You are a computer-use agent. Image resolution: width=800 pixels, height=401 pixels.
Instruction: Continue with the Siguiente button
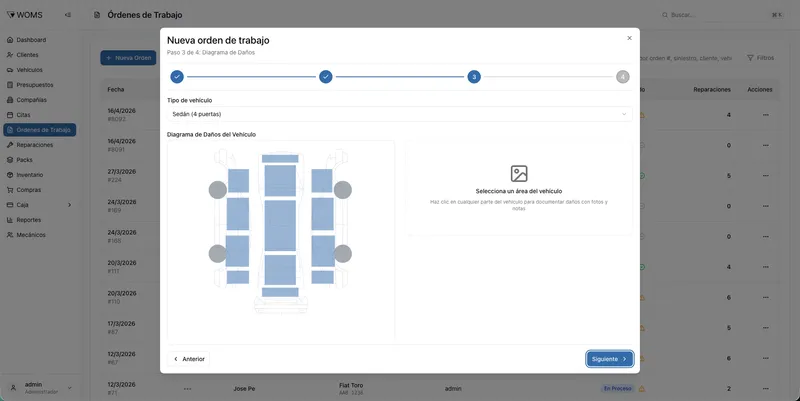610,359
